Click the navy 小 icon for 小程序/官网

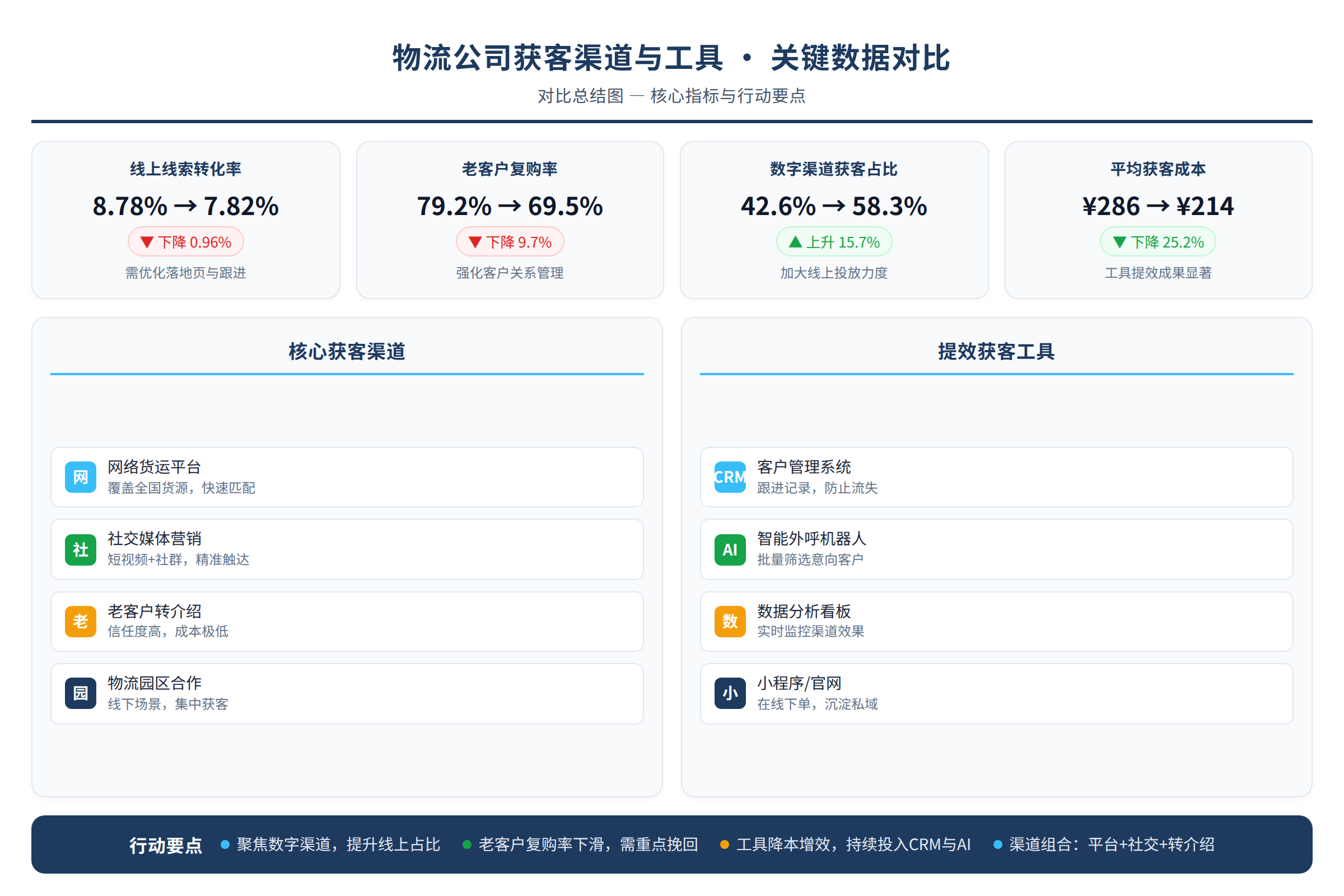pos(730,693)
